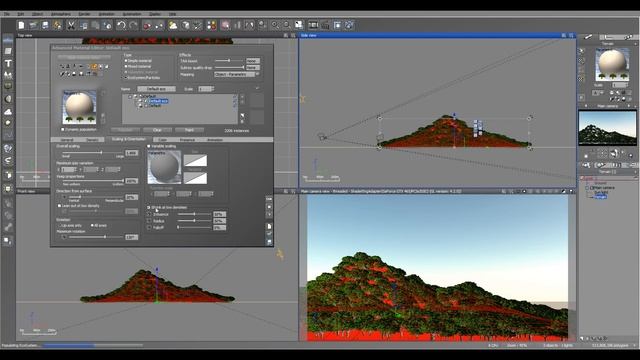Click the filmstrip timeline toolbar icon
This screenshot has width=640, height=360.
tap(313, 25)
